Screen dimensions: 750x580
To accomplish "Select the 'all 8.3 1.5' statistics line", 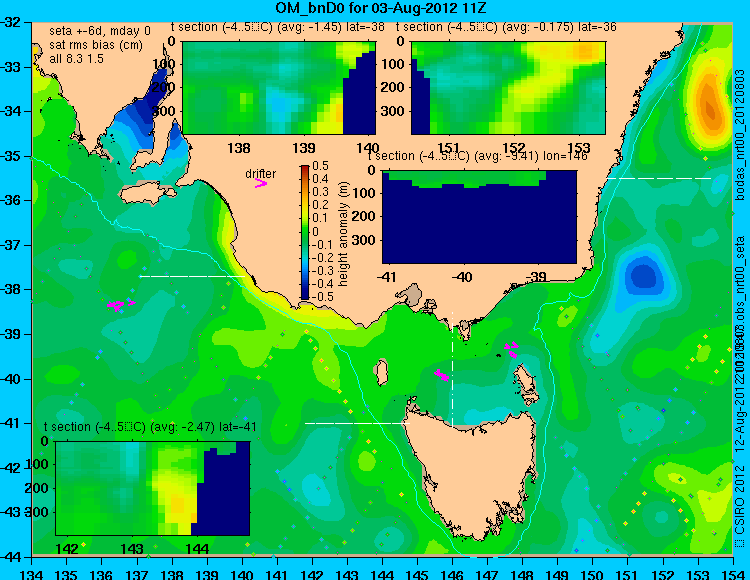I will [x=76, y=58].
